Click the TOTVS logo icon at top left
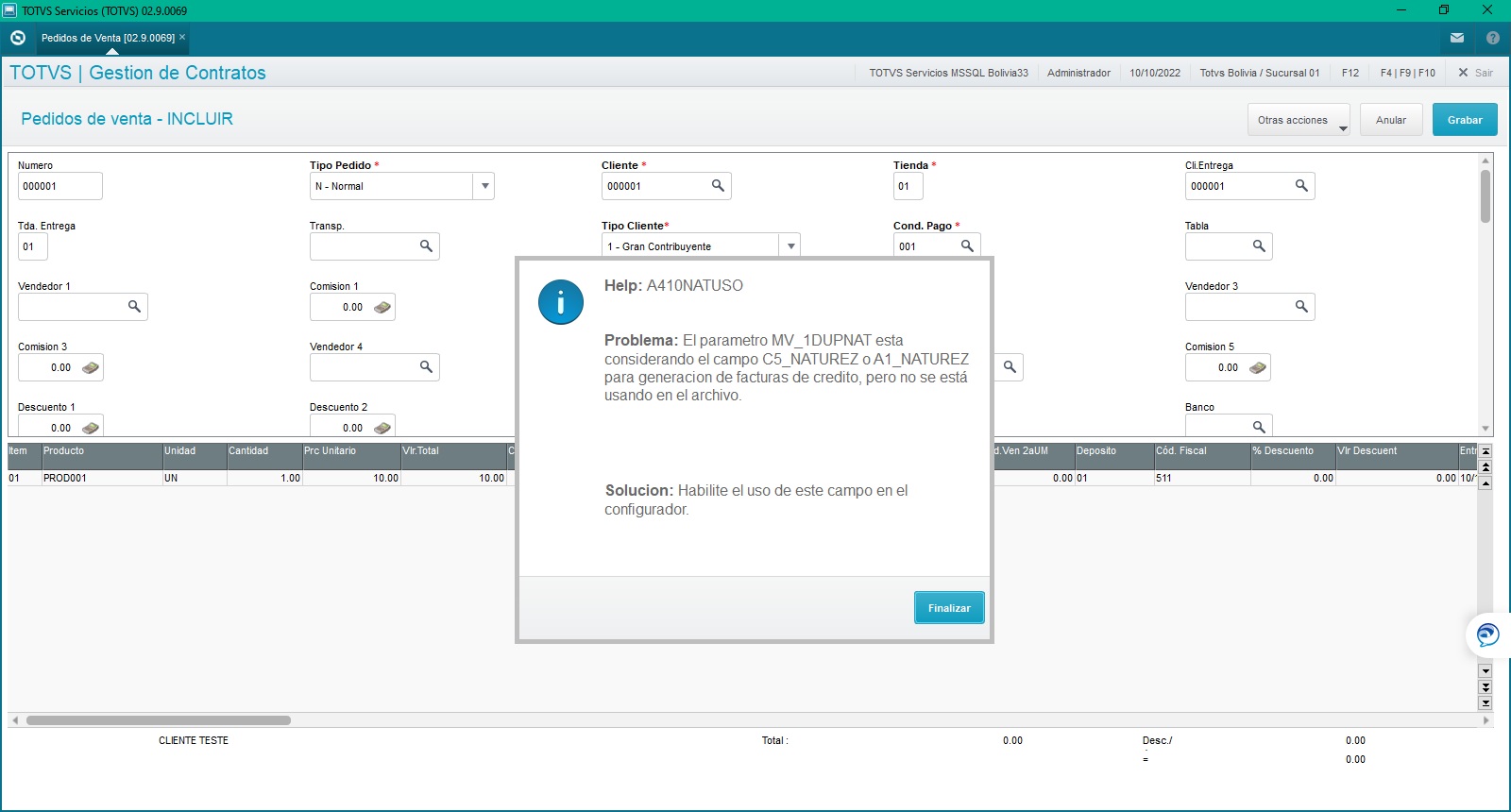 17,38
